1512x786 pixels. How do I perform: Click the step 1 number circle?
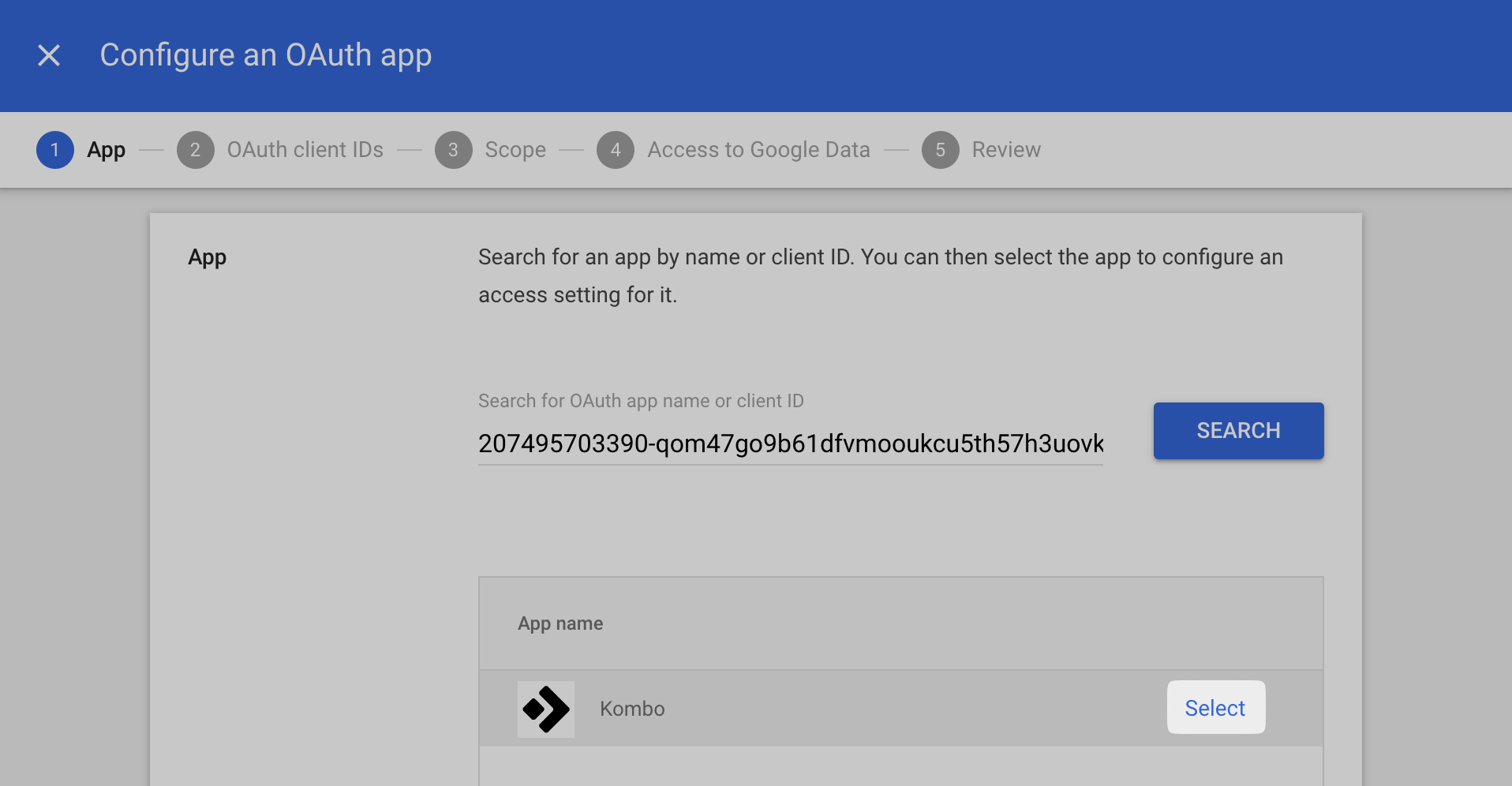coord(55,150)
